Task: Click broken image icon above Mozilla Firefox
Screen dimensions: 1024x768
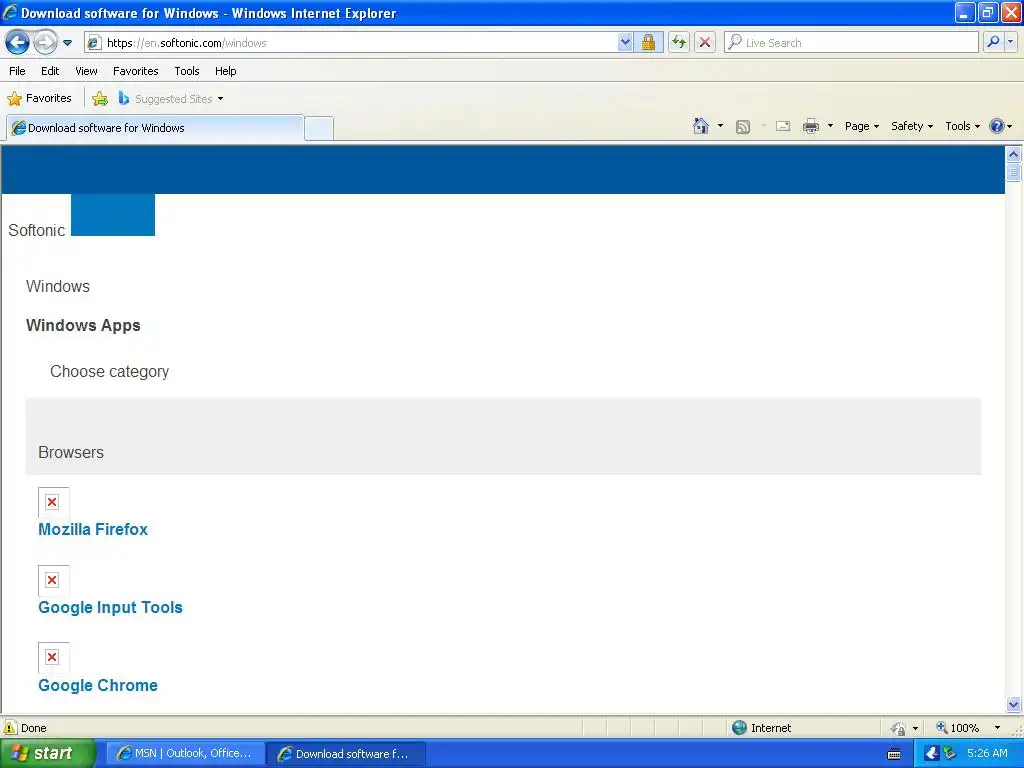Action: pos(53,502)
